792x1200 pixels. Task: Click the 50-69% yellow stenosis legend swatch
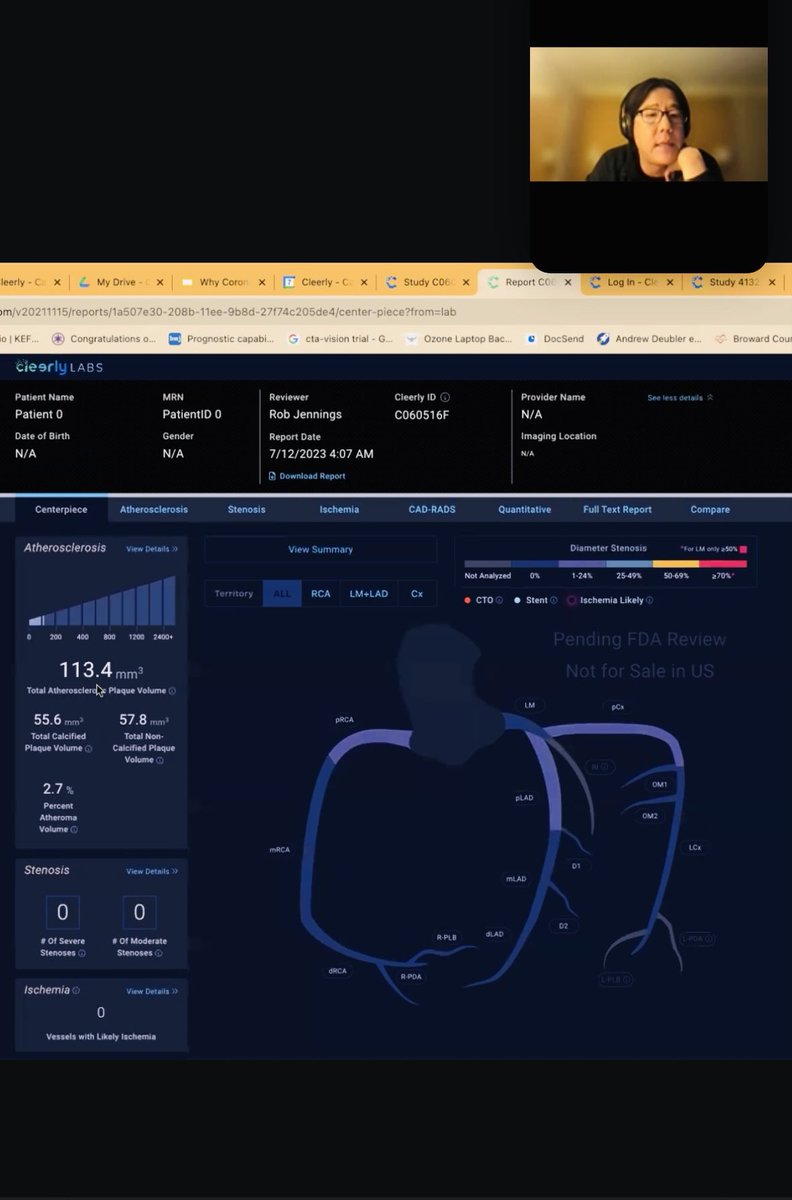(x=676, y=565)
